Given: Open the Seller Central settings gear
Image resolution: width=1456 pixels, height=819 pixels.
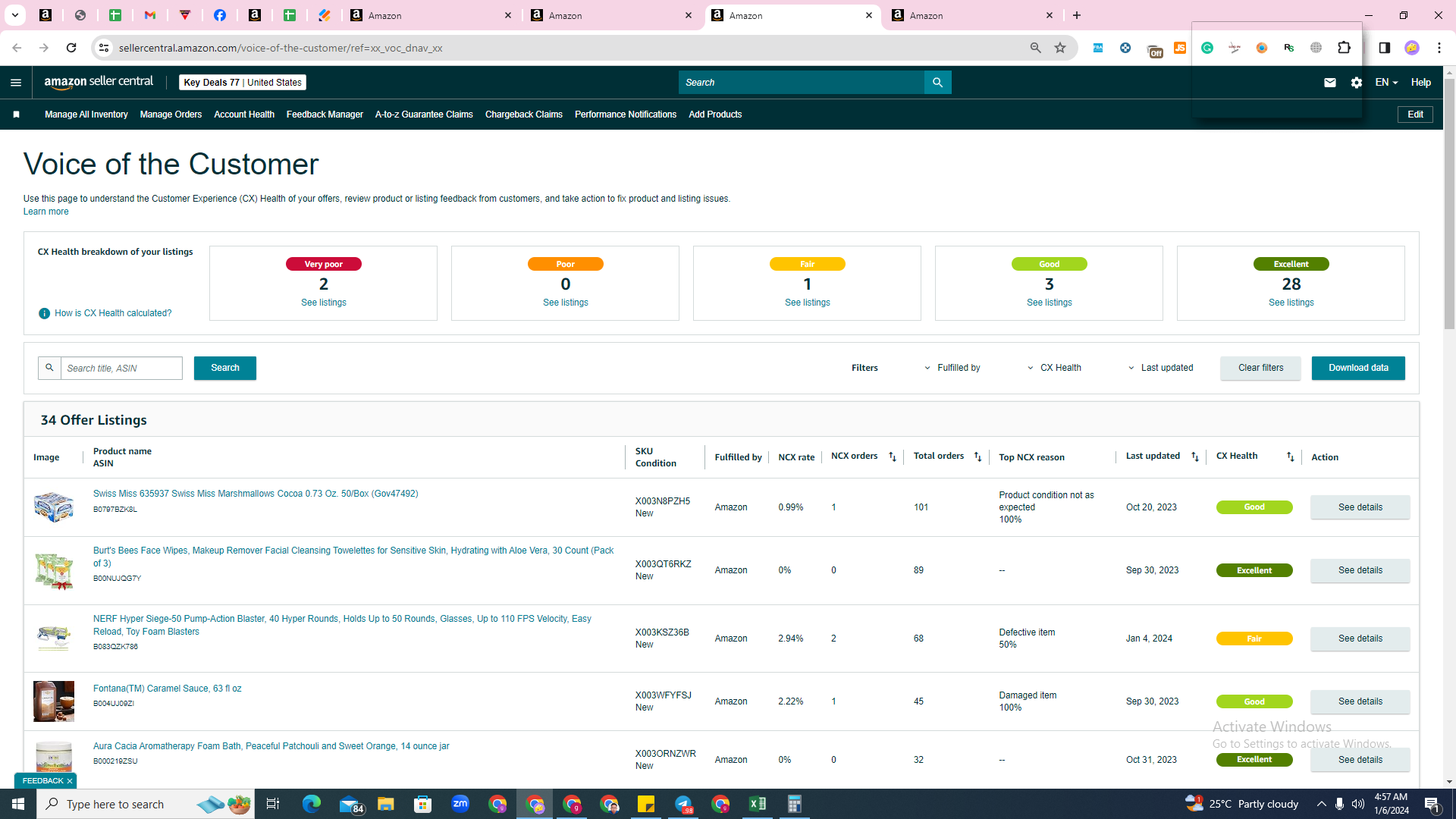Looking at the screenshot, I should pos(1357,83).
